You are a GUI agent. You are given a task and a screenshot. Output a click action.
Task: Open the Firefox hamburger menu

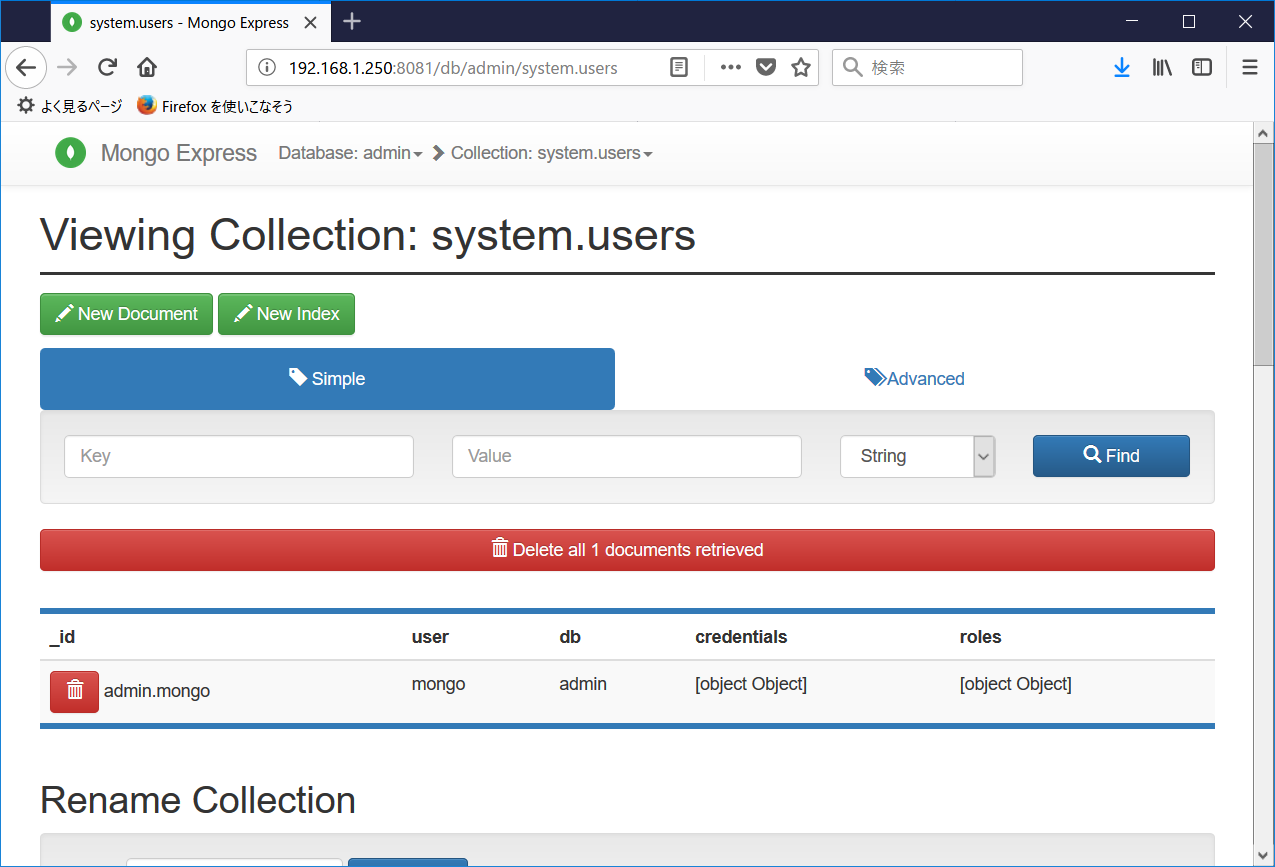(x=1248, y=67)
